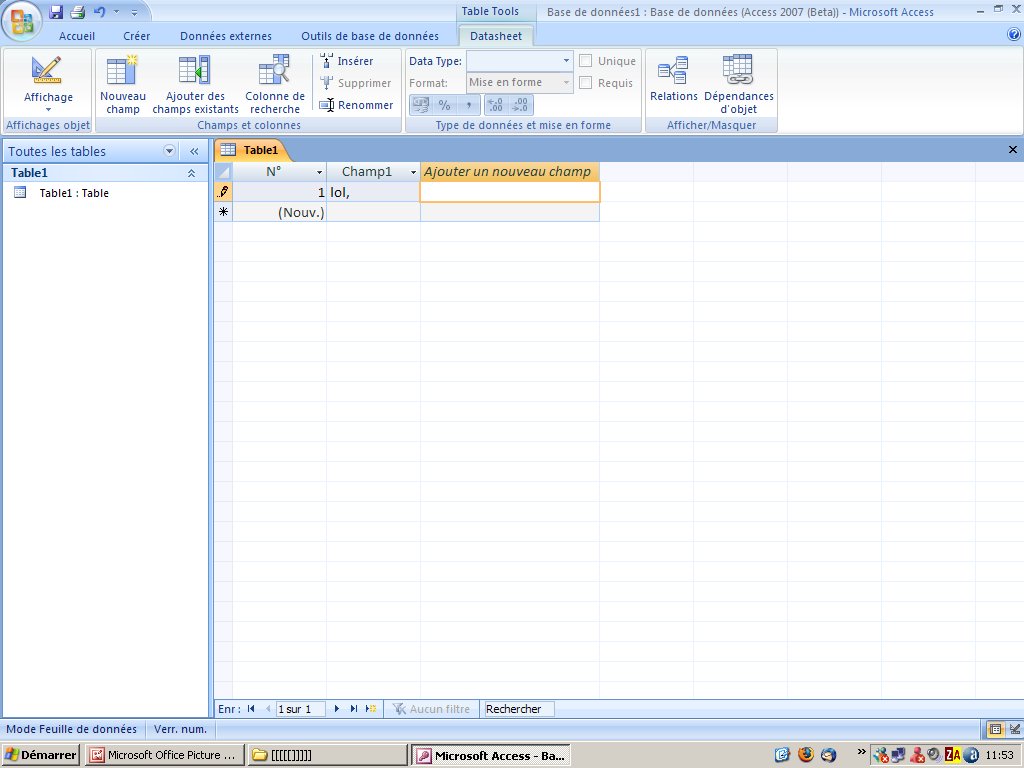The height and width of the screenshot is (768, 1024).
Task: Open the N° column dropdown arrow
Action: click(x=319, y=172)
